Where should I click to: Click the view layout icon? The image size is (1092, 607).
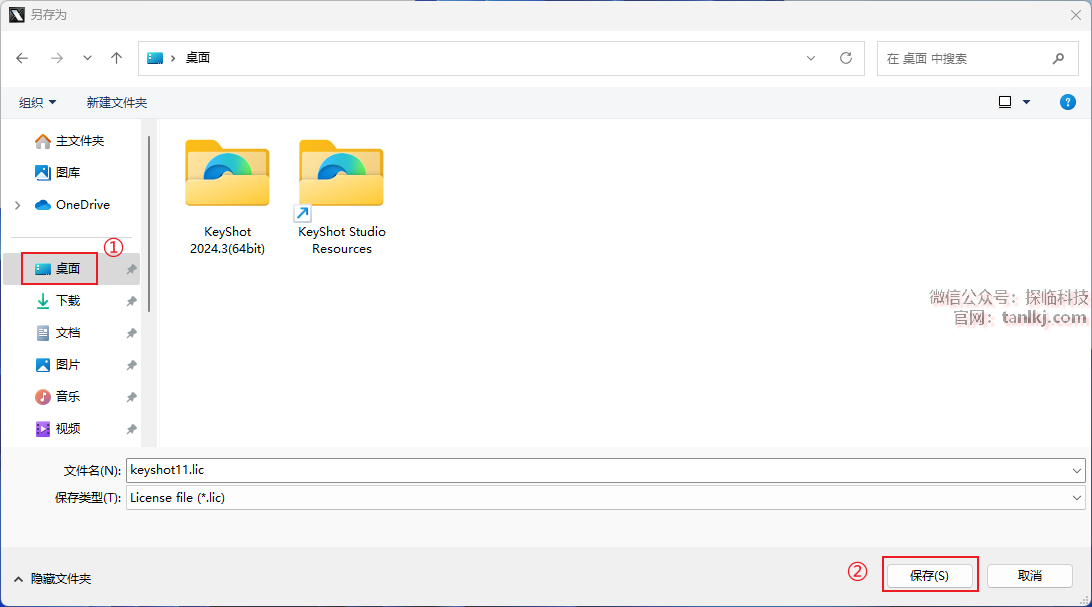pyautogui.click(x=1005, y=102)
